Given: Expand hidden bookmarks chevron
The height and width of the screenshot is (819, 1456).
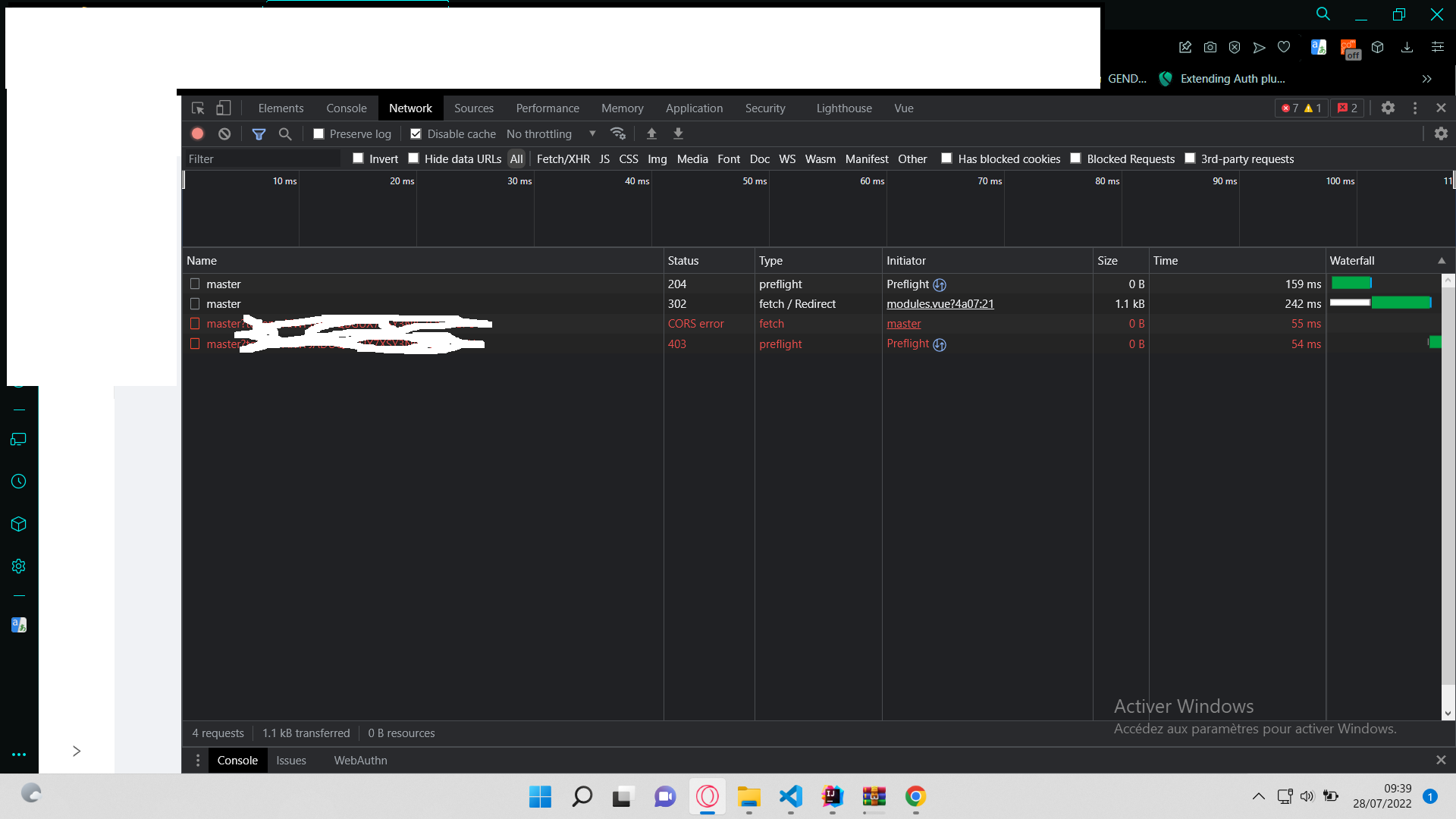Looking at the screenshot, I should point(1426,79).
